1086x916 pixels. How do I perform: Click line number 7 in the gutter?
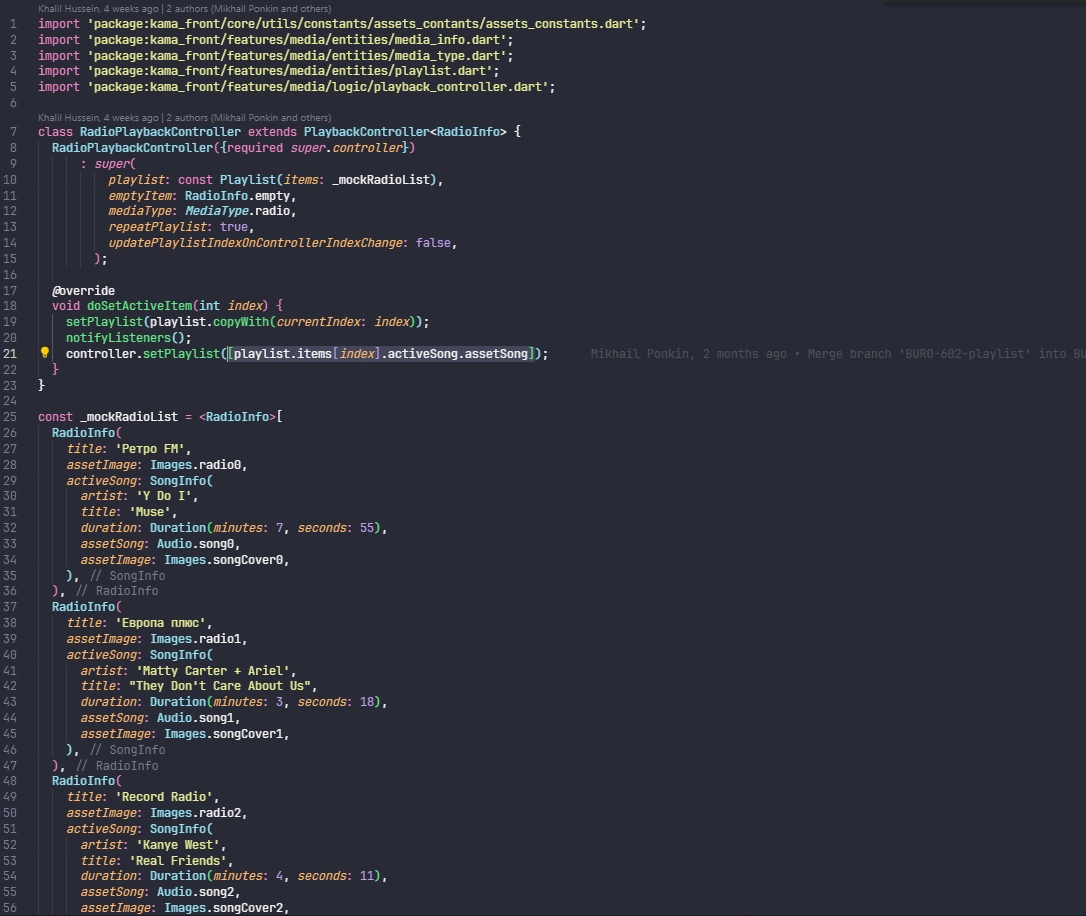click(x=13, y=132)
